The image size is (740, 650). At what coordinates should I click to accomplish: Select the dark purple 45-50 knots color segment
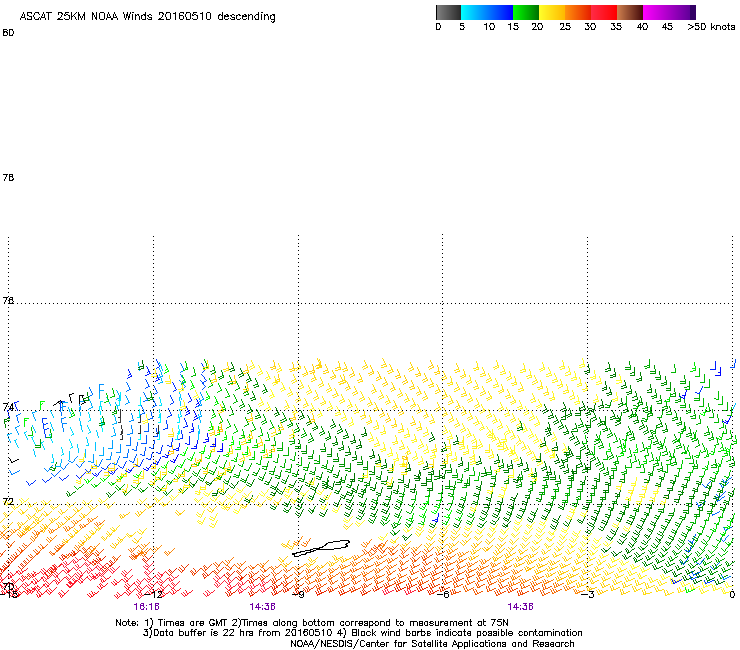pyautogui.click(x=682, y=12)
